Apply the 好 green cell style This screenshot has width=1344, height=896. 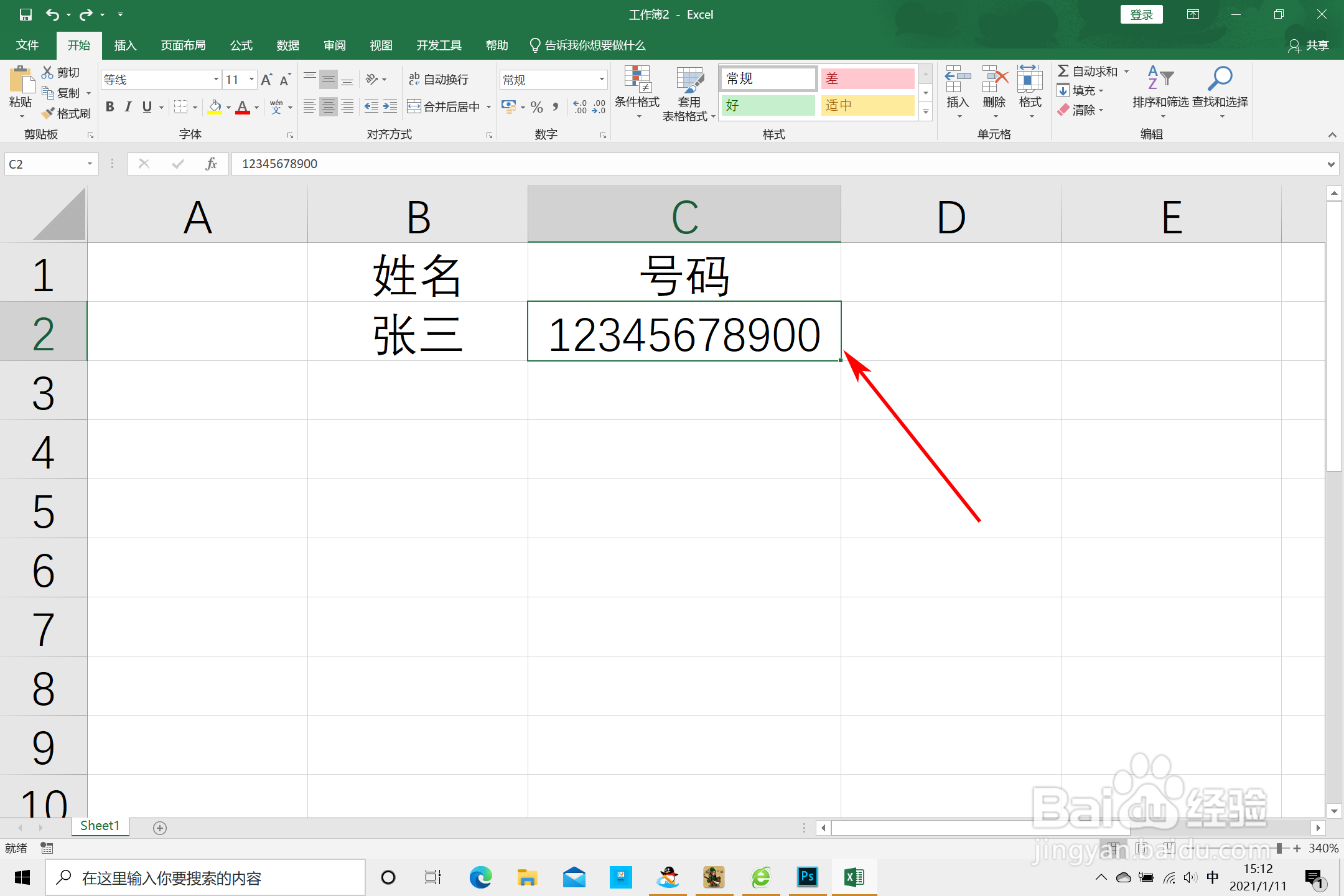pyautogui.click(x=768, y=106)
